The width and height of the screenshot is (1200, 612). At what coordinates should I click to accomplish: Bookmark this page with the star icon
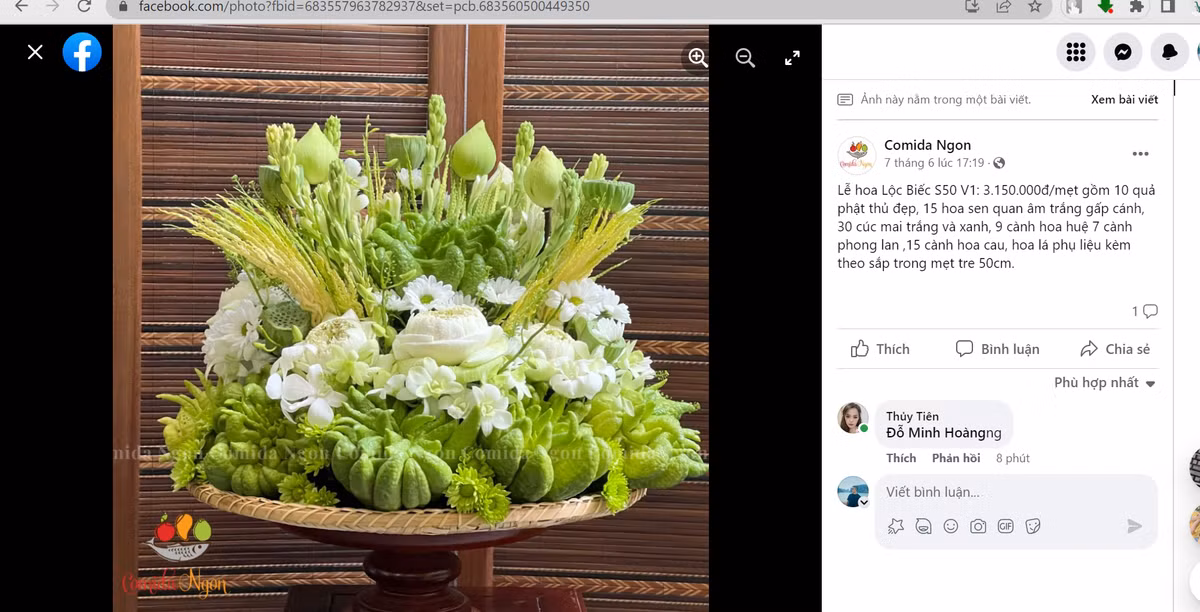[x=1035, y=6]
